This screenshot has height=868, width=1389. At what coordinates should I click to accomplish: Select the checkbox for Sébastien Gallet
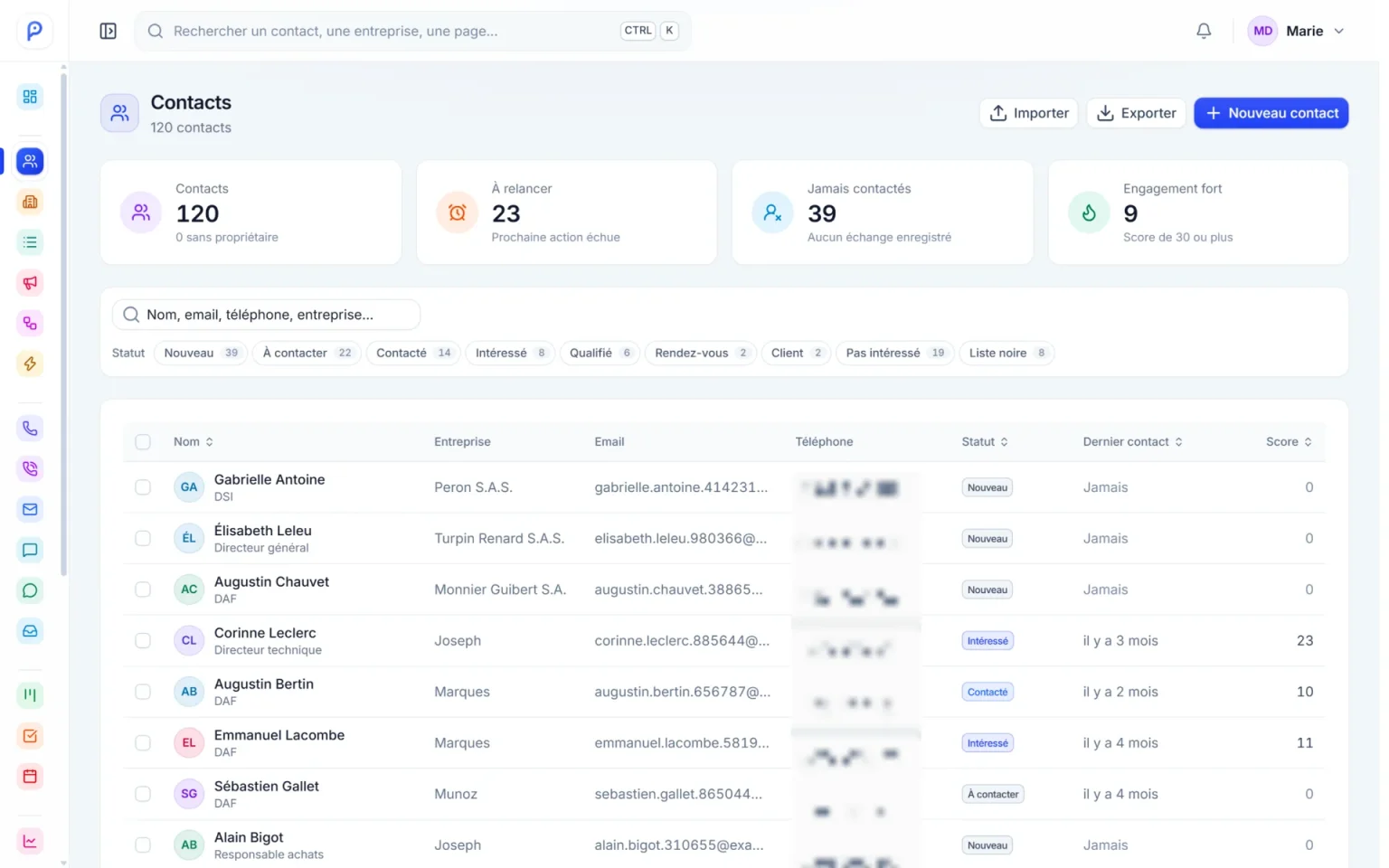click(x=143, y=794)
